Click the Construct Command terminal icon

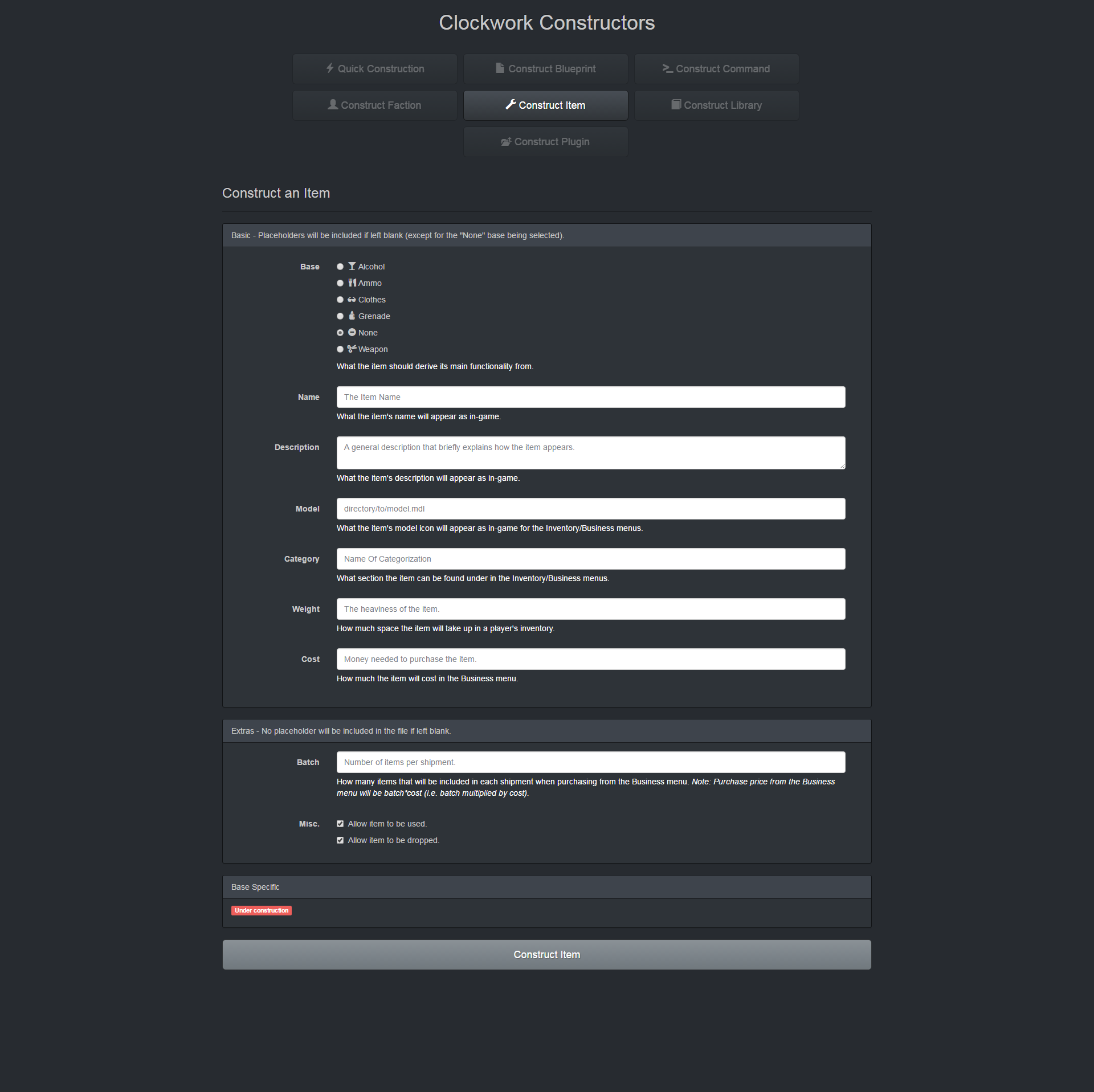(x=667, y=68)
